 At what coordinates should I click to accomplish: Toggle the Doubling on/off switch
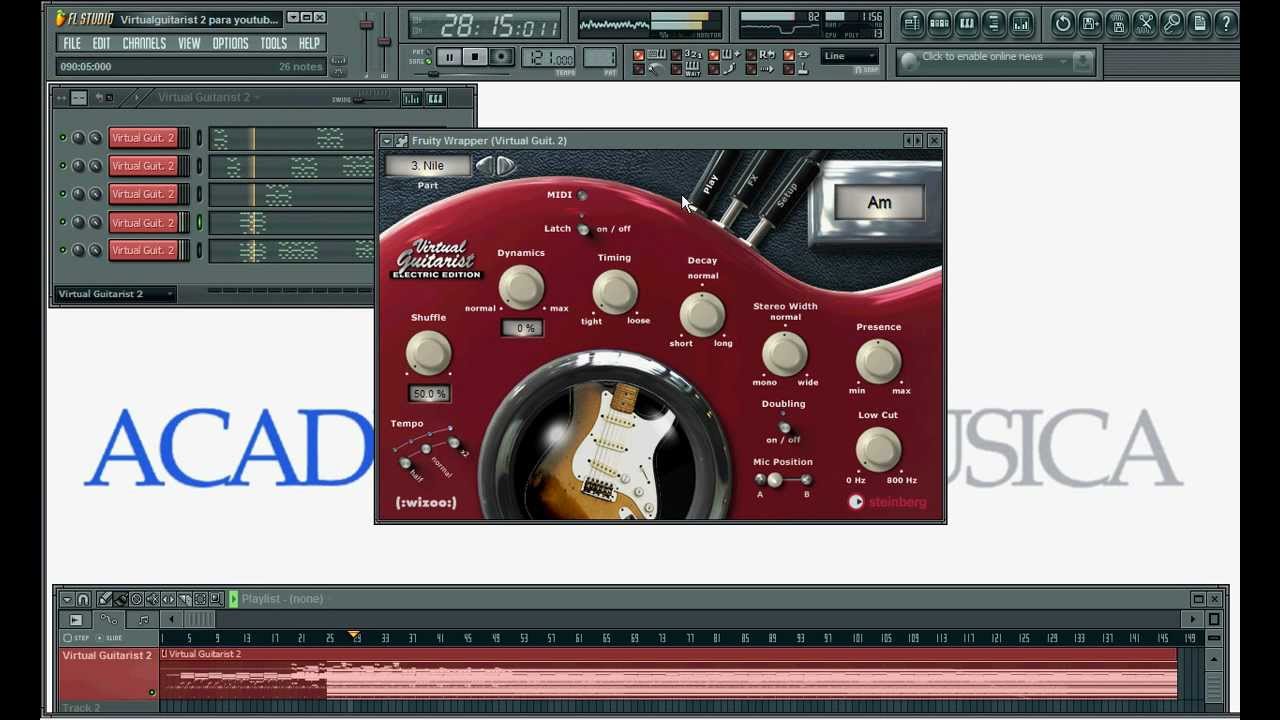coord(784,428)
